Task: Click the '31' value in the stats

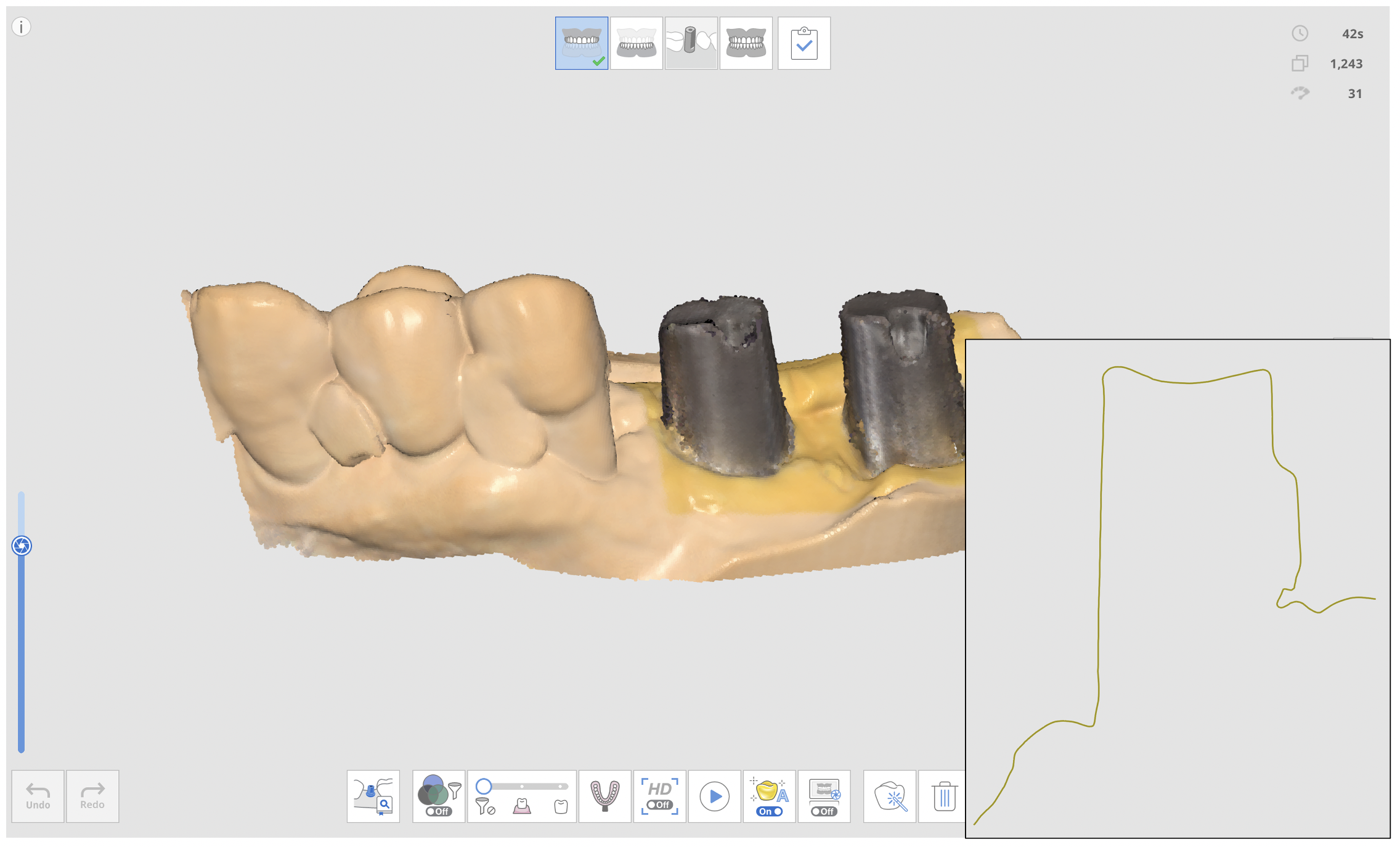Action: 1354,94
